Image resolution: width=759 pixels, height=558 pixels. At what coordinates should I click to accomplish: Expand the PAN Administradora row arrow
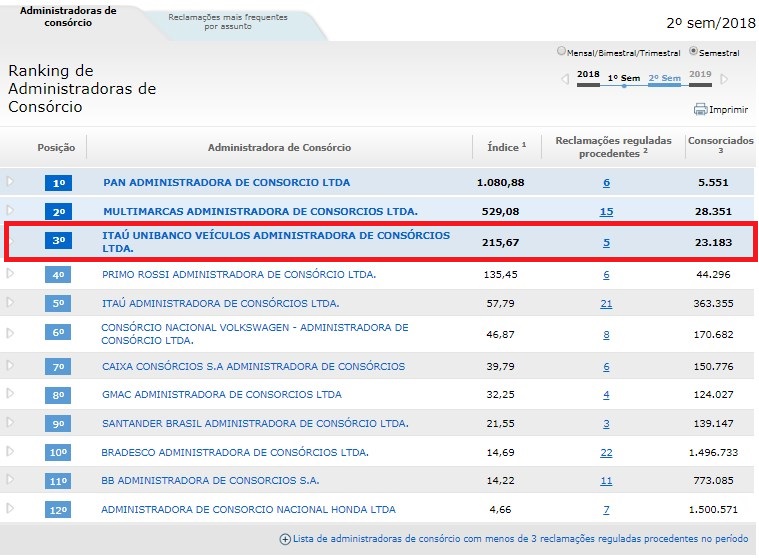tap(11, 182)
